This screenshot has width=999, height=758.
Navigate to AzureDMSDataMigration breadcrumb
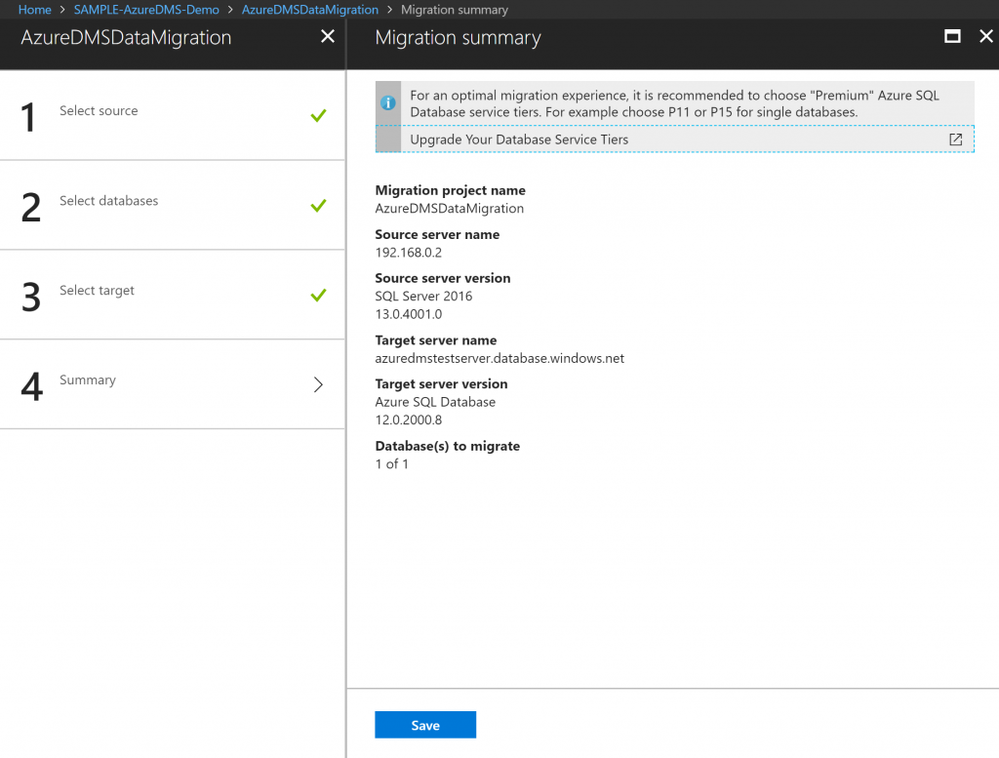pyautogui.click(x=310, y=10)
